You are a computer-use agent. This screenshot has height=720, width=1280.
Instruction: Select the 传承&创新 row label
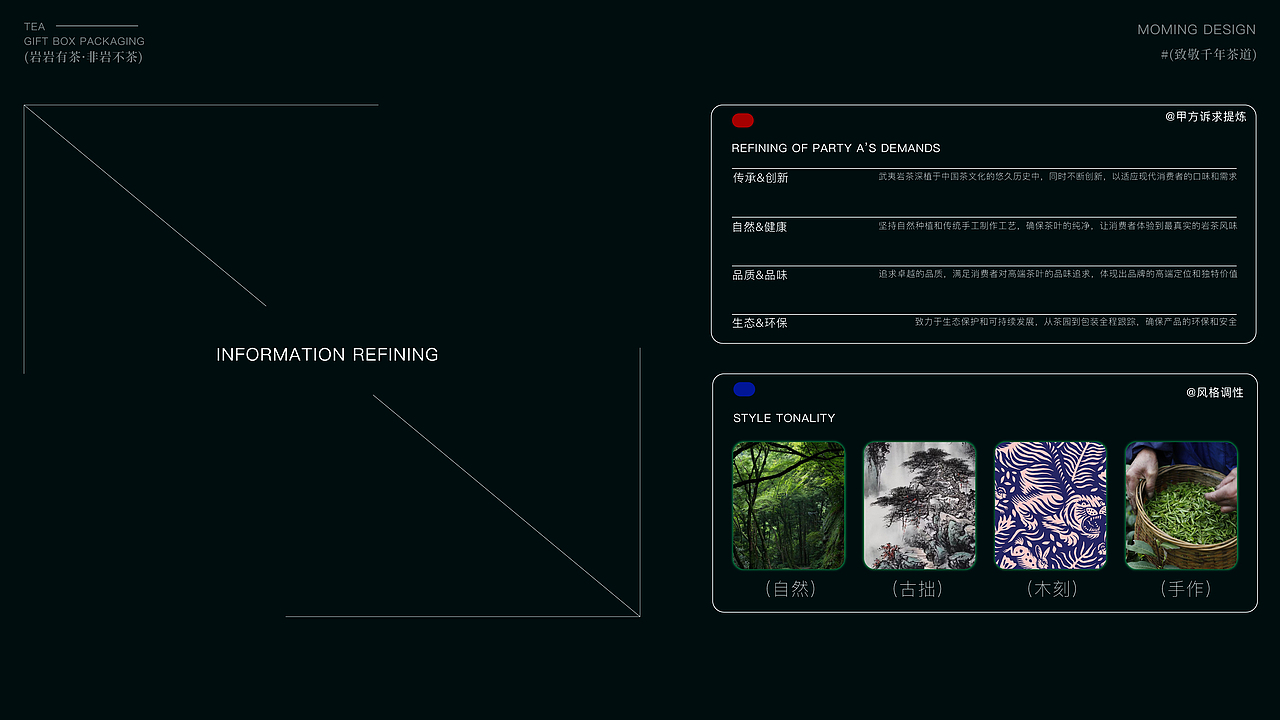tap(761, 178)
